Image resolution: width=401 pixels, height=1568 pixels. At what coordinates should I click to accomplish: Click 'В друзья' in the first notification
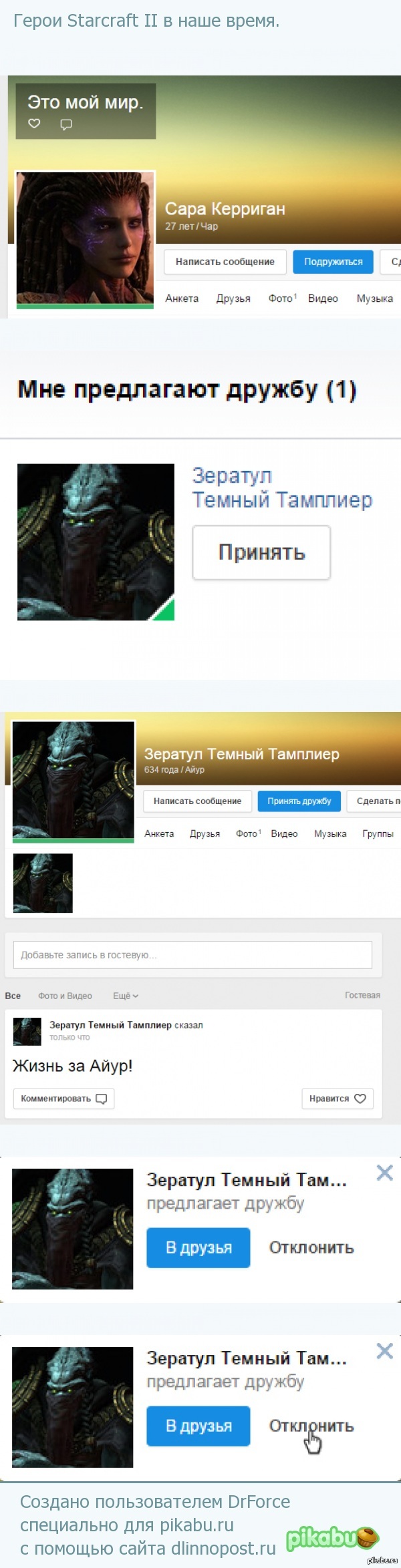click(x=198, y=1247)
